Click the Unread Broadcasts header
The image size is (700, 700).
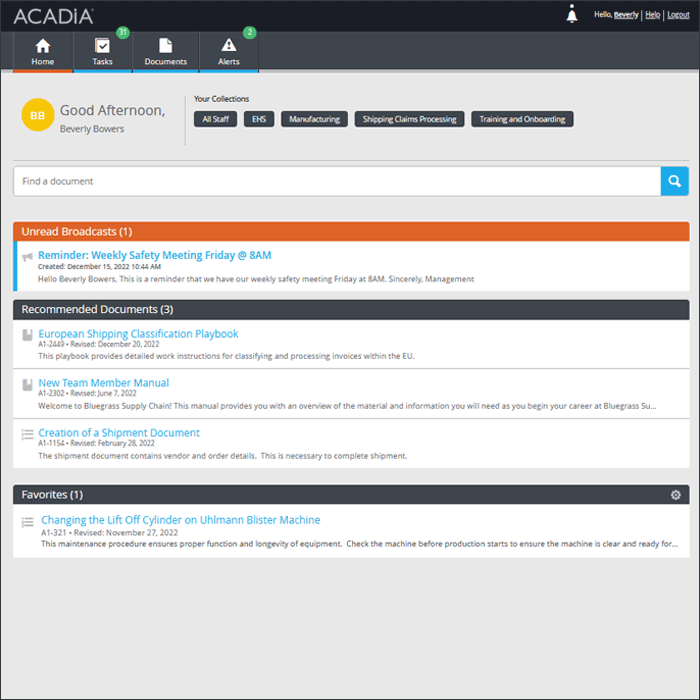[x=351, y=232]
